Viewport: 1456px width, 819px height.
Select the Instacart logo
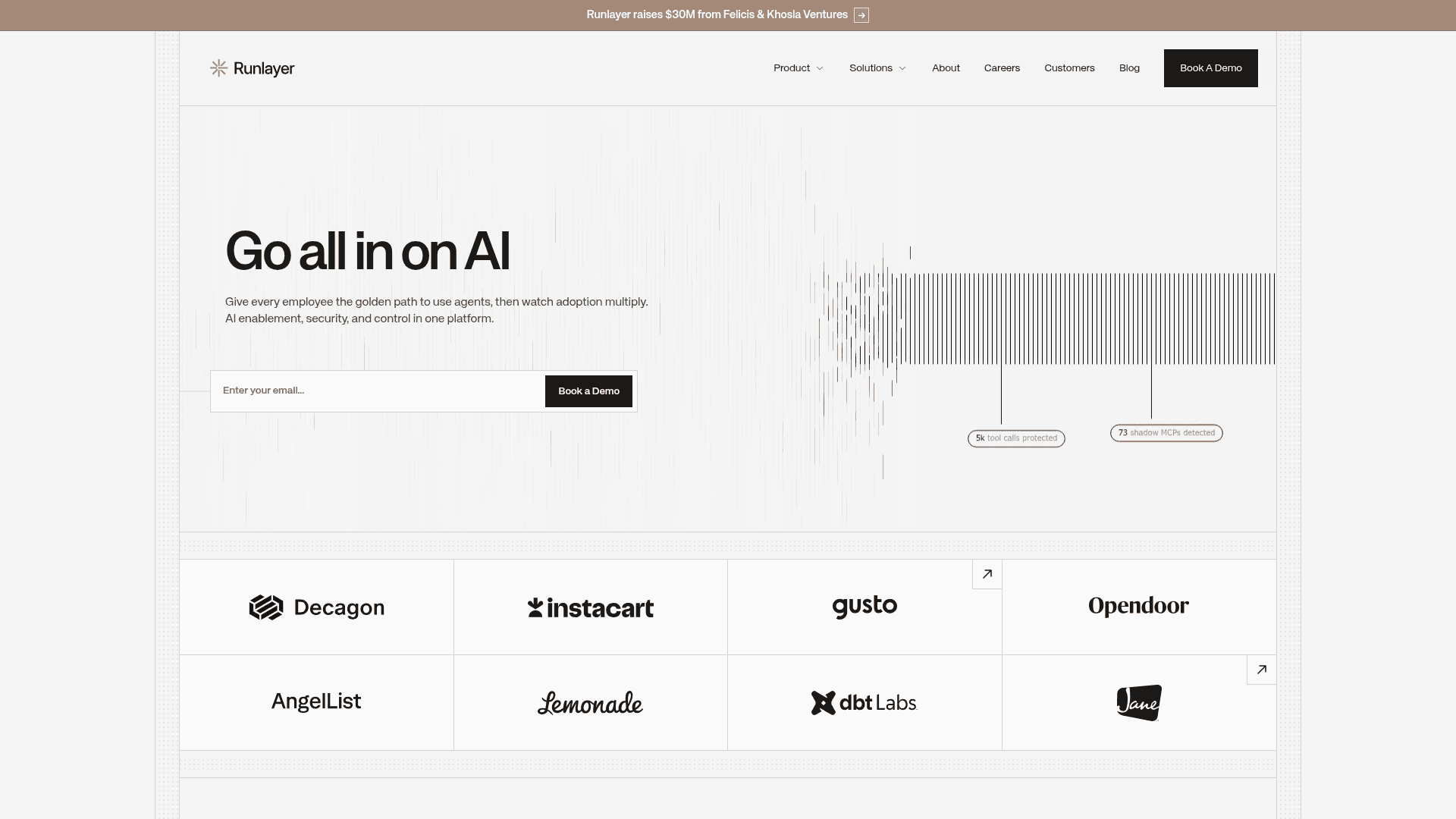click(591, 607)
